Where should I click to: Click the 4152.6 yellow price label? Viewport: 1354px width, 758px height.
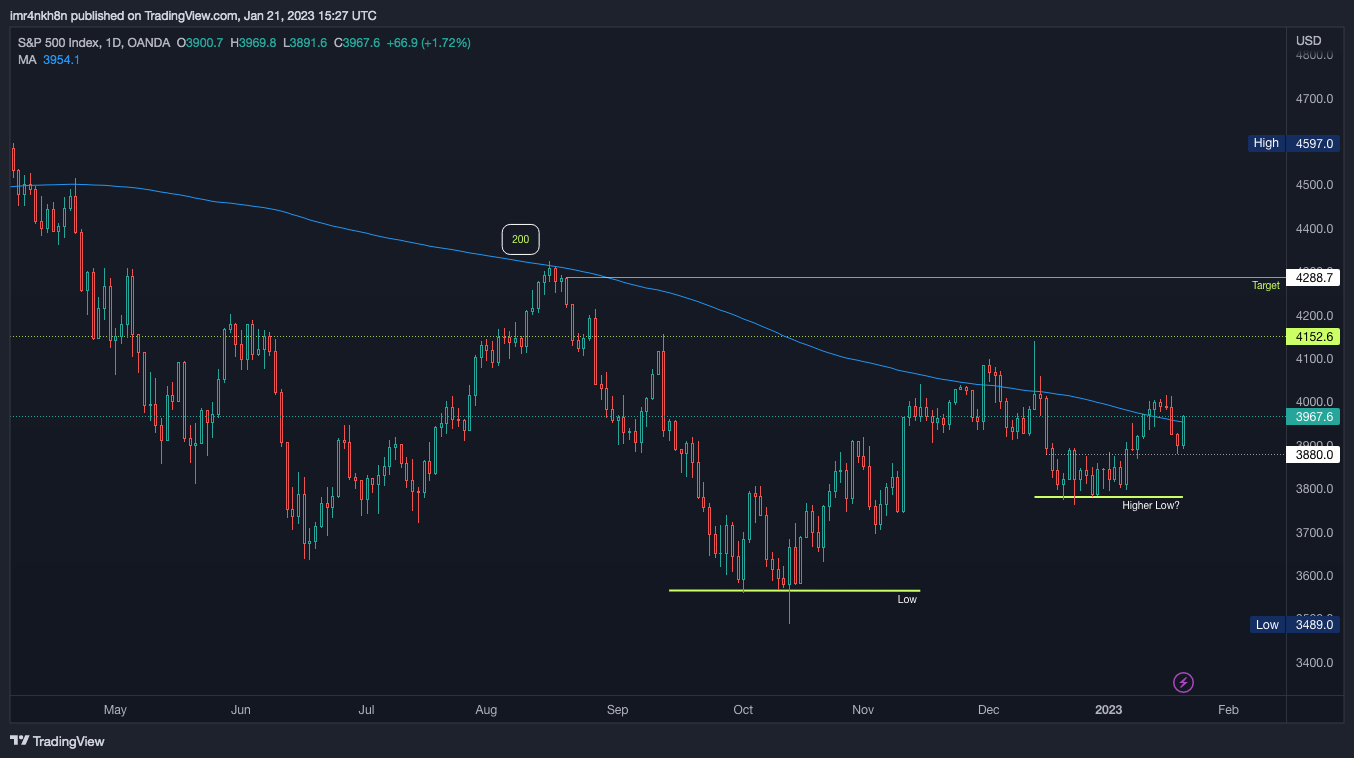pyautogui.click(x=1313, y=337)
